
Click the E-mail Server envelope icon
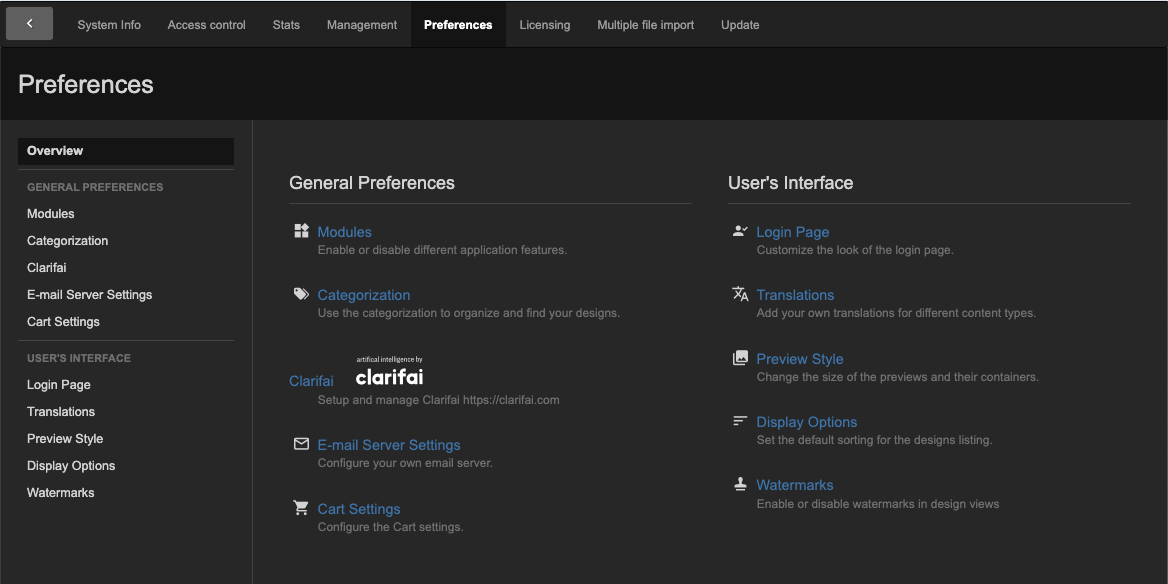[301, 444]
